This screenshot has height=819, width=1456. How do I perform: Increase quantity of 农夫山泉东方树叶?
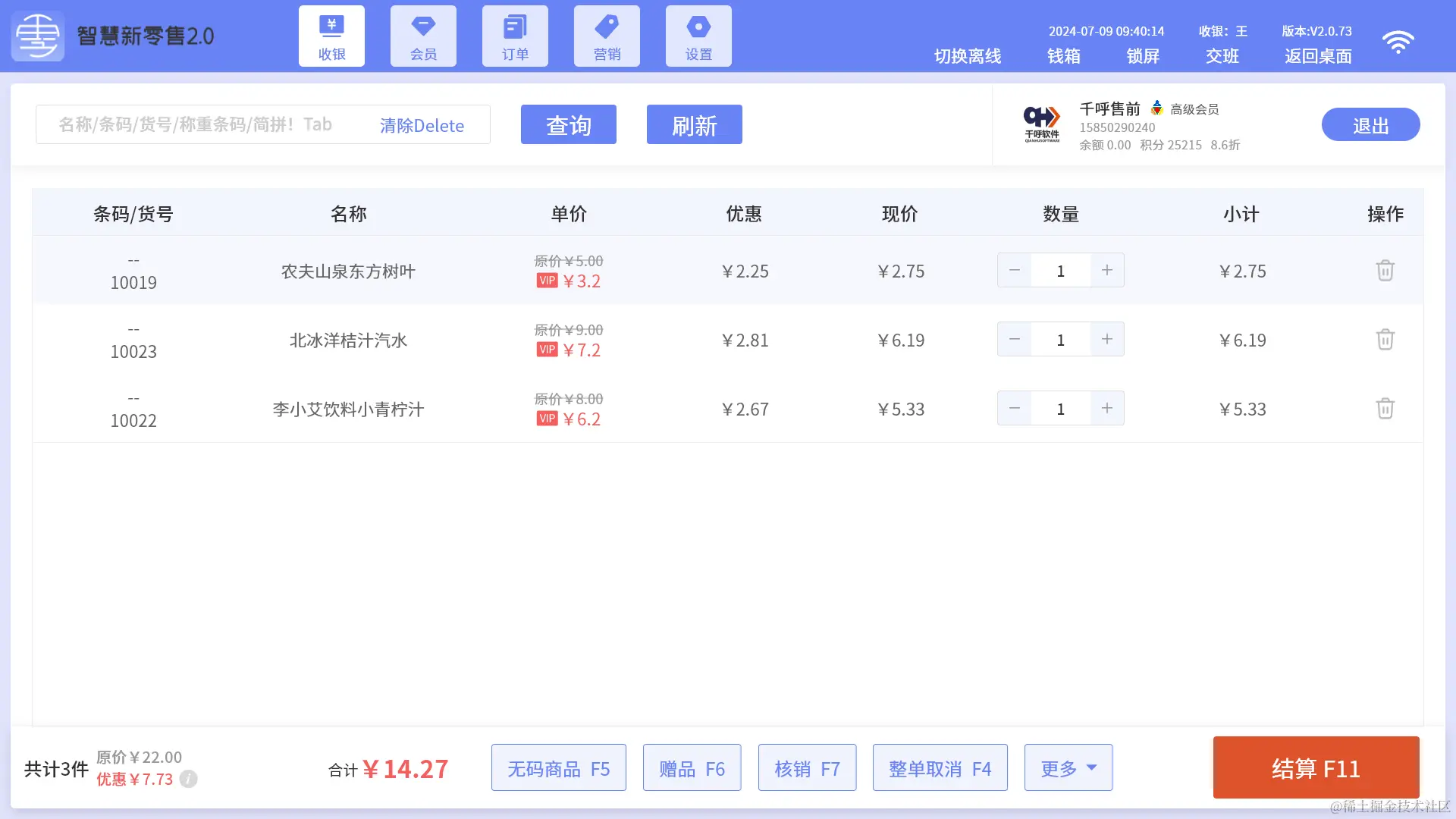1107,271
